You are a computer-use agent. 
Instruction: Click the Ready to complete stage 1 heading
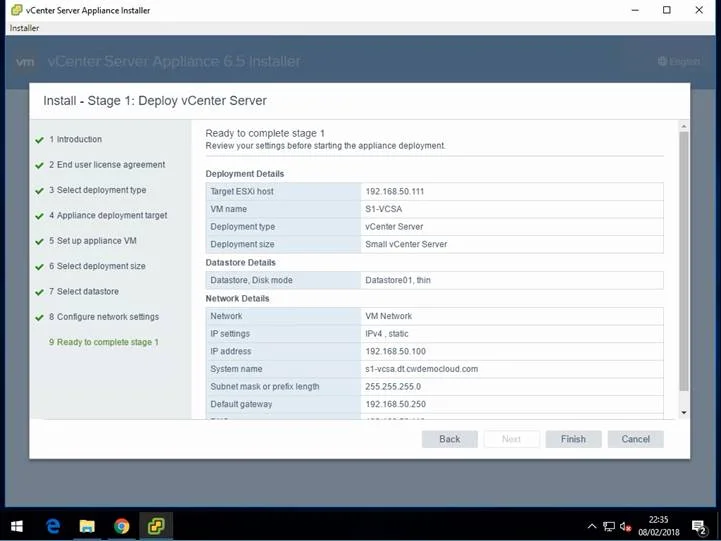(x=265, y=133)
